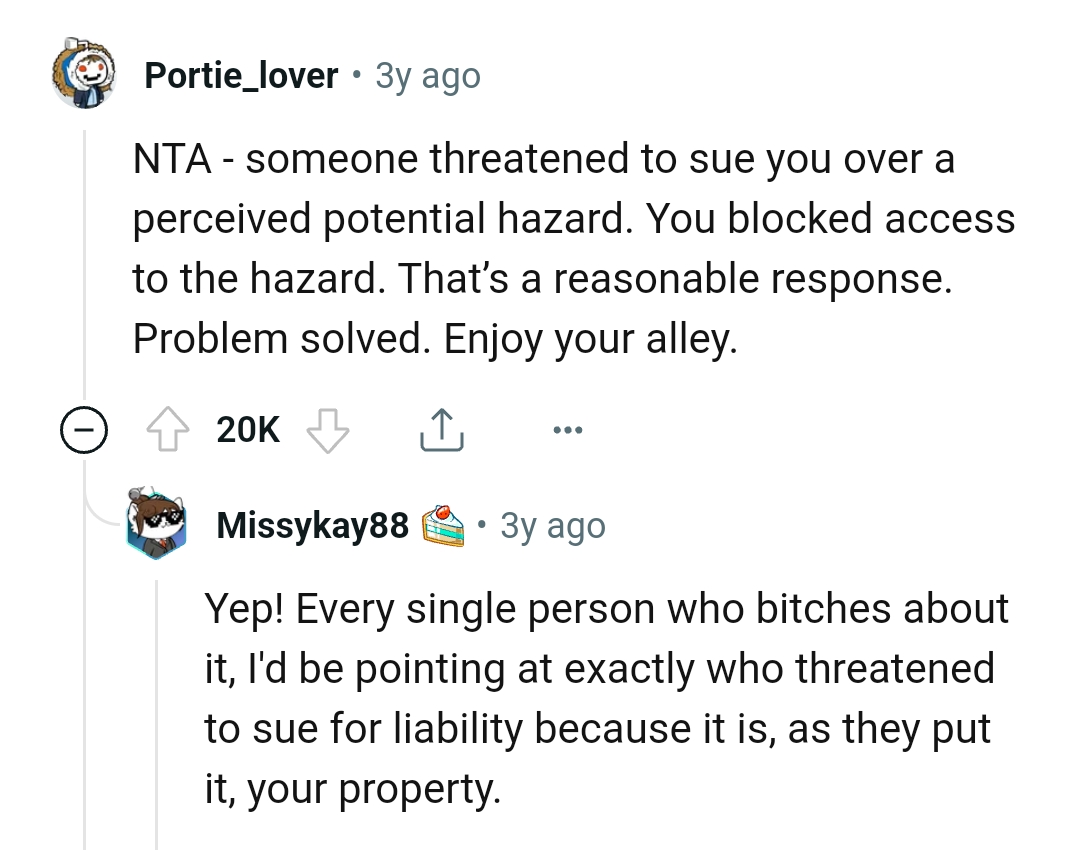Viewport: 1079px width, 850px height.
Task: Click the words 'Enjoy your alley'
Action: coord(590,340)
